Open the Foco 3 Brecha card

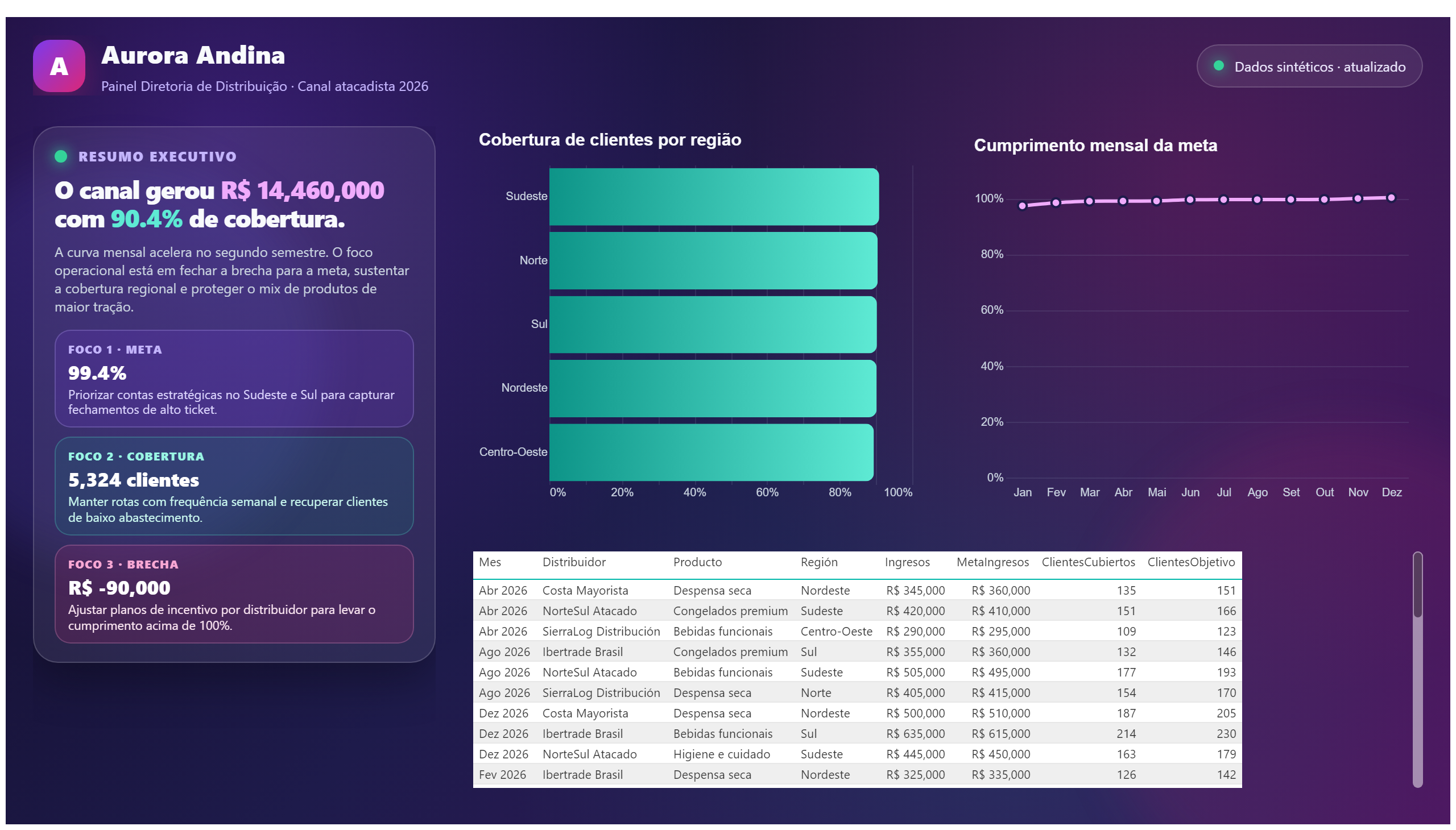pos(234,594)
